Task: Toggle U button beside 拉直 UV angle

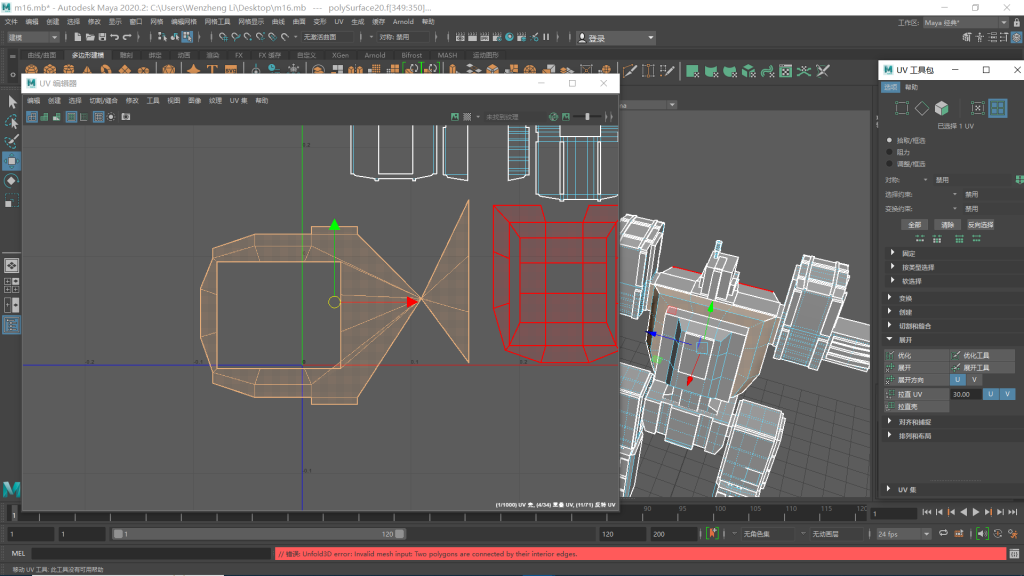Action: [x=991, y=394]
